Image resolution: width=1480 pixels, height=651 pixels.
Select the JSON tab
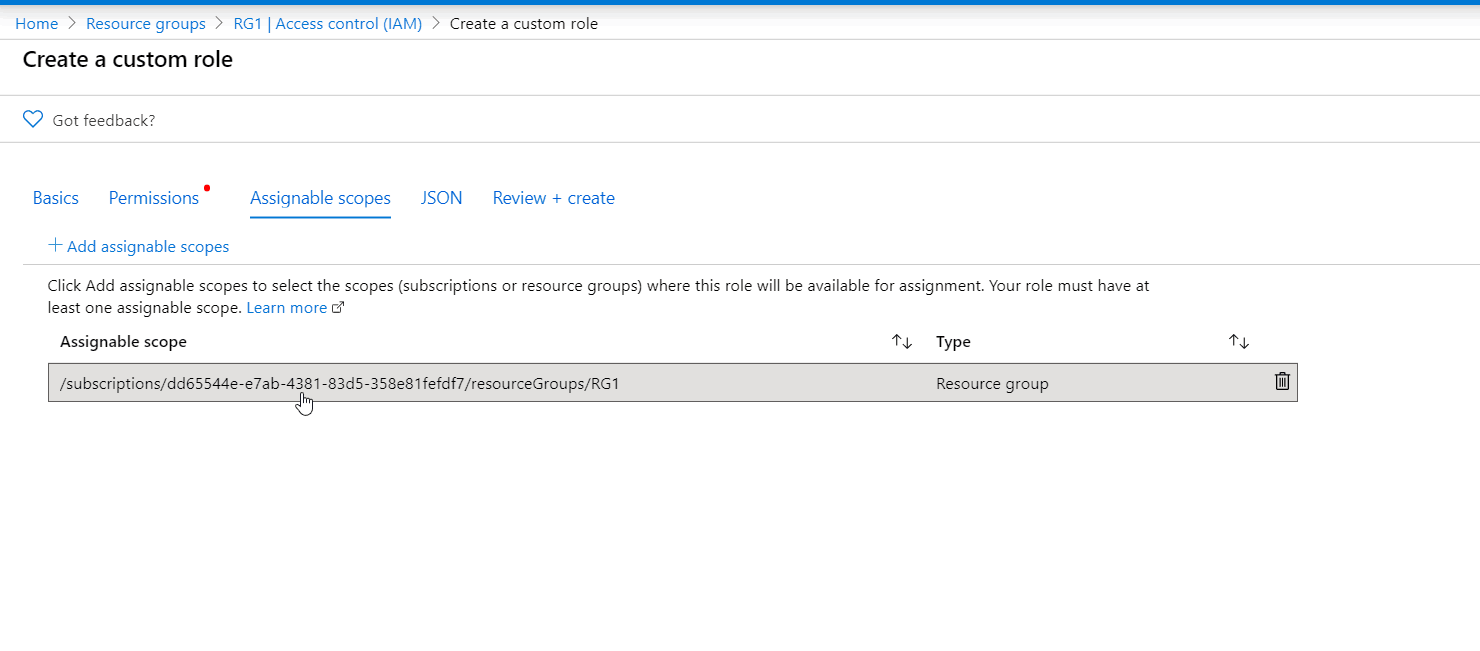pos(441,197)
